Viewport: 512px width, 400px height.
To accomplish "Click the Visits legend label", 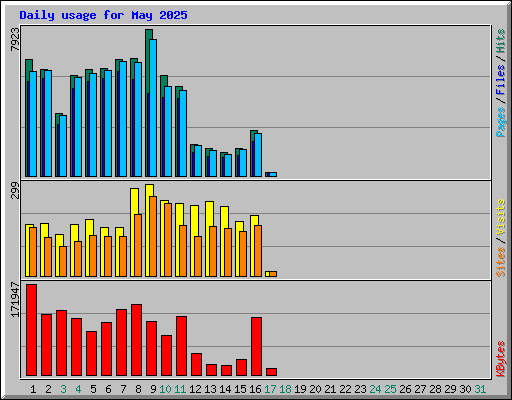I will pos(501,217).
